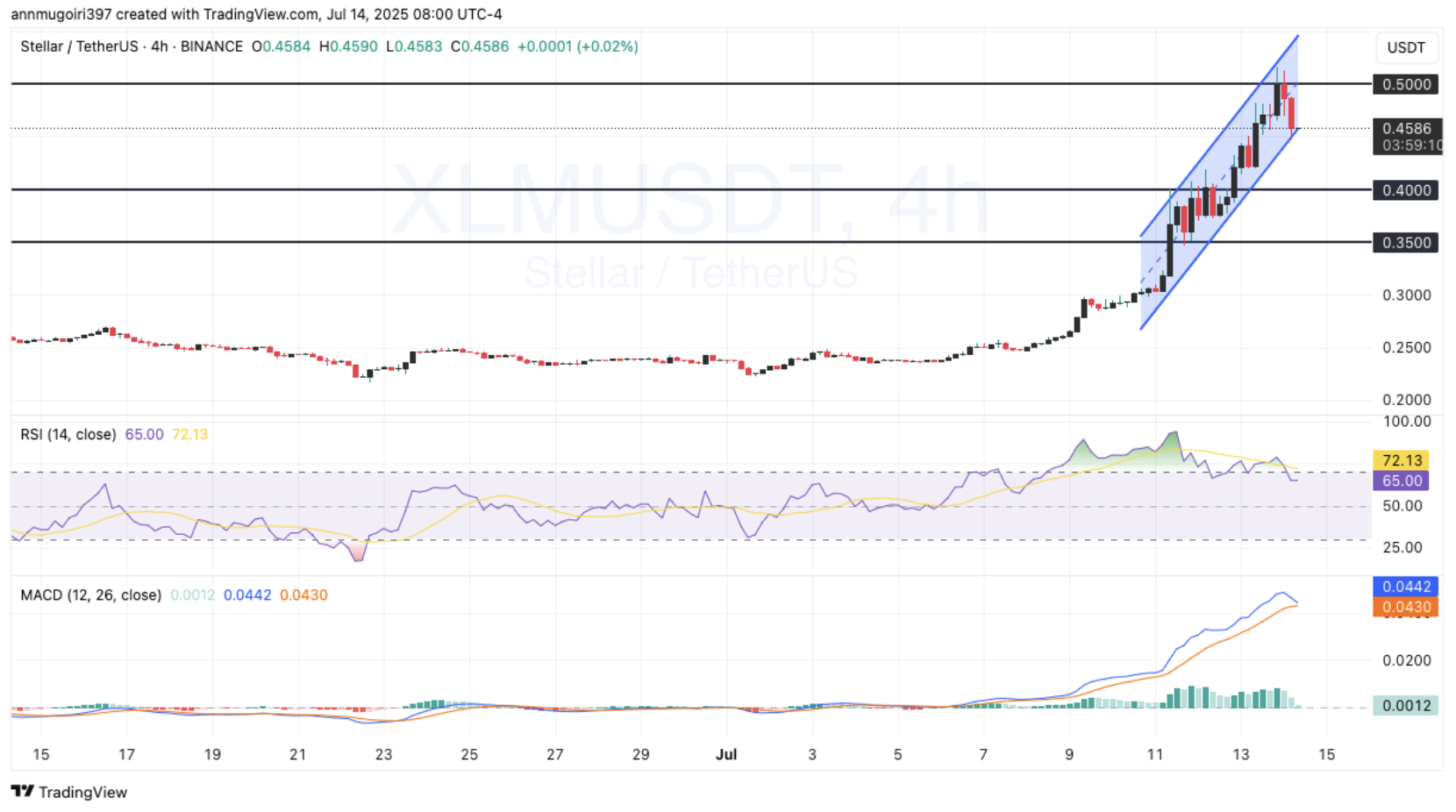Click the BINANCE exchange label
The image size is (1456, 812).
(211, 46)
